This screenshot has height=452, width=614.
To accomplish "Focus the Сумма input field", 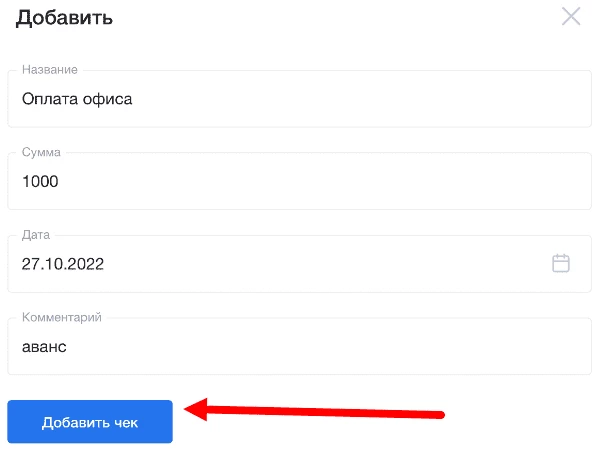I will coord(299,181).
